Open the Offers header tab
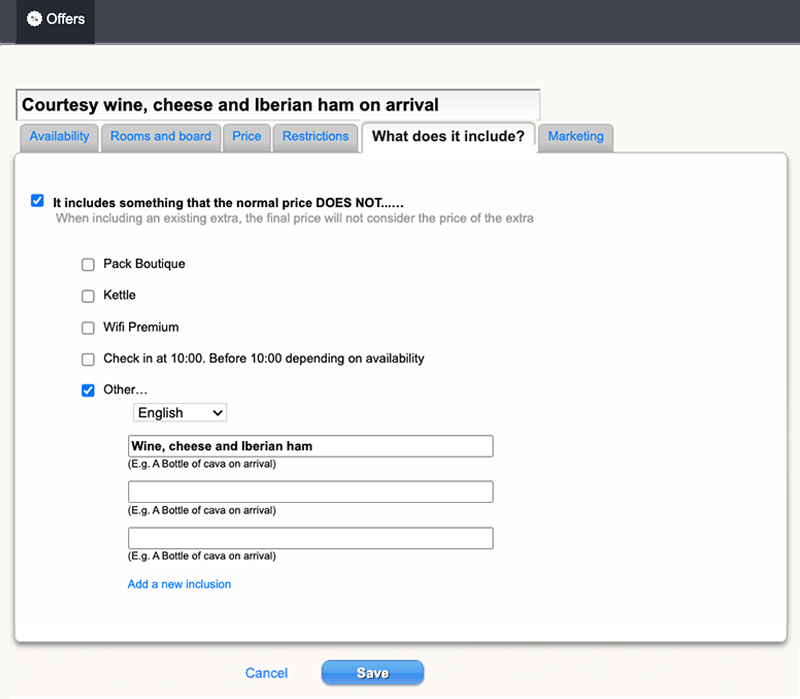Image resolution: width=800 pixels, height=699 pixels. pos(56,21)
